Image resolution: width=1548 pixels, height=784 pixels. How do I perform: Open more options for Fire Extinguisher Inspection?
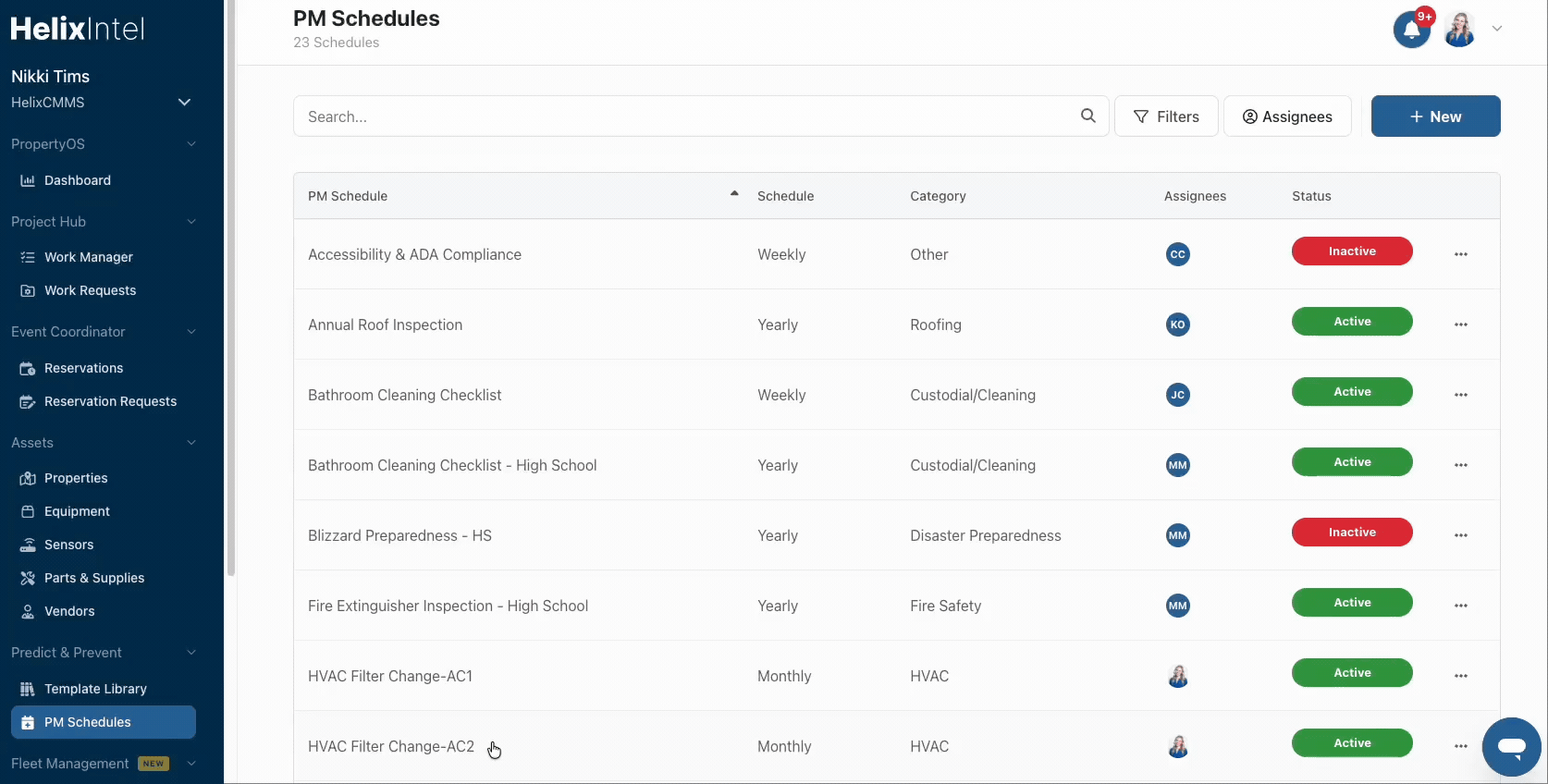[x=1461, y=606]
